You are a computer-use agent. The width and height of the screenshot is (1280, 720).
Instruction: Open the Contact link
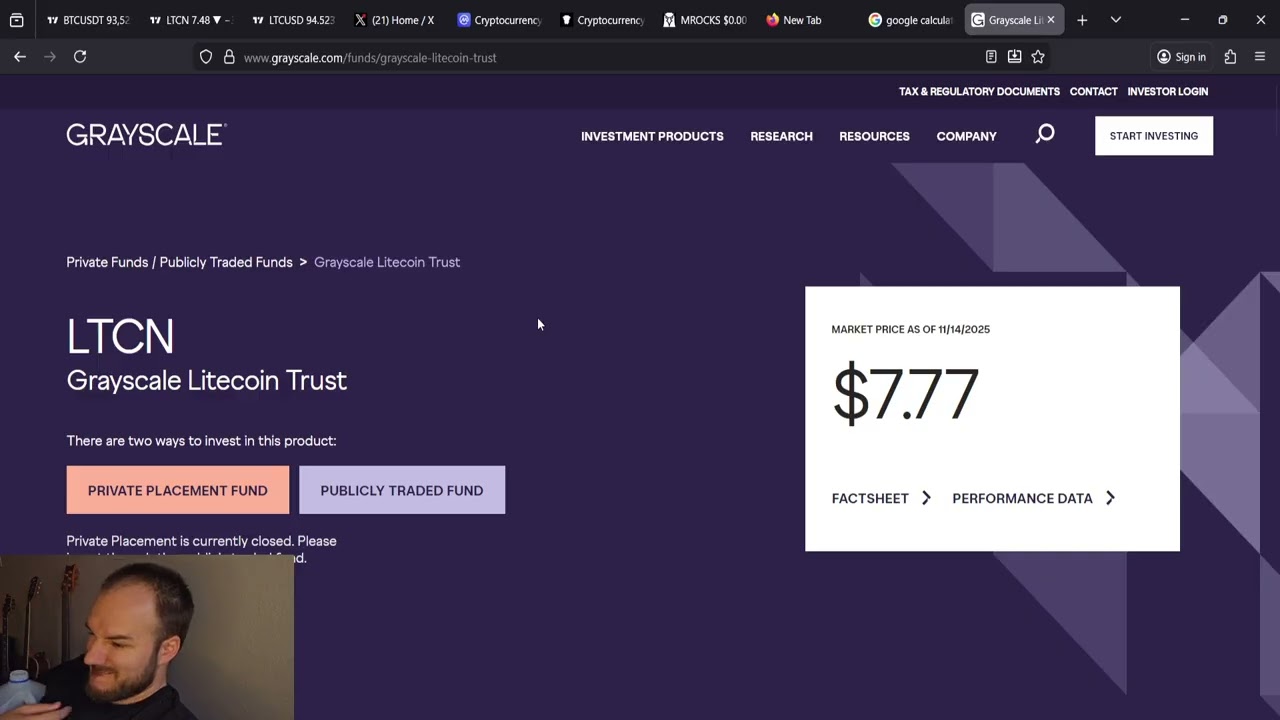(1093, 91)
